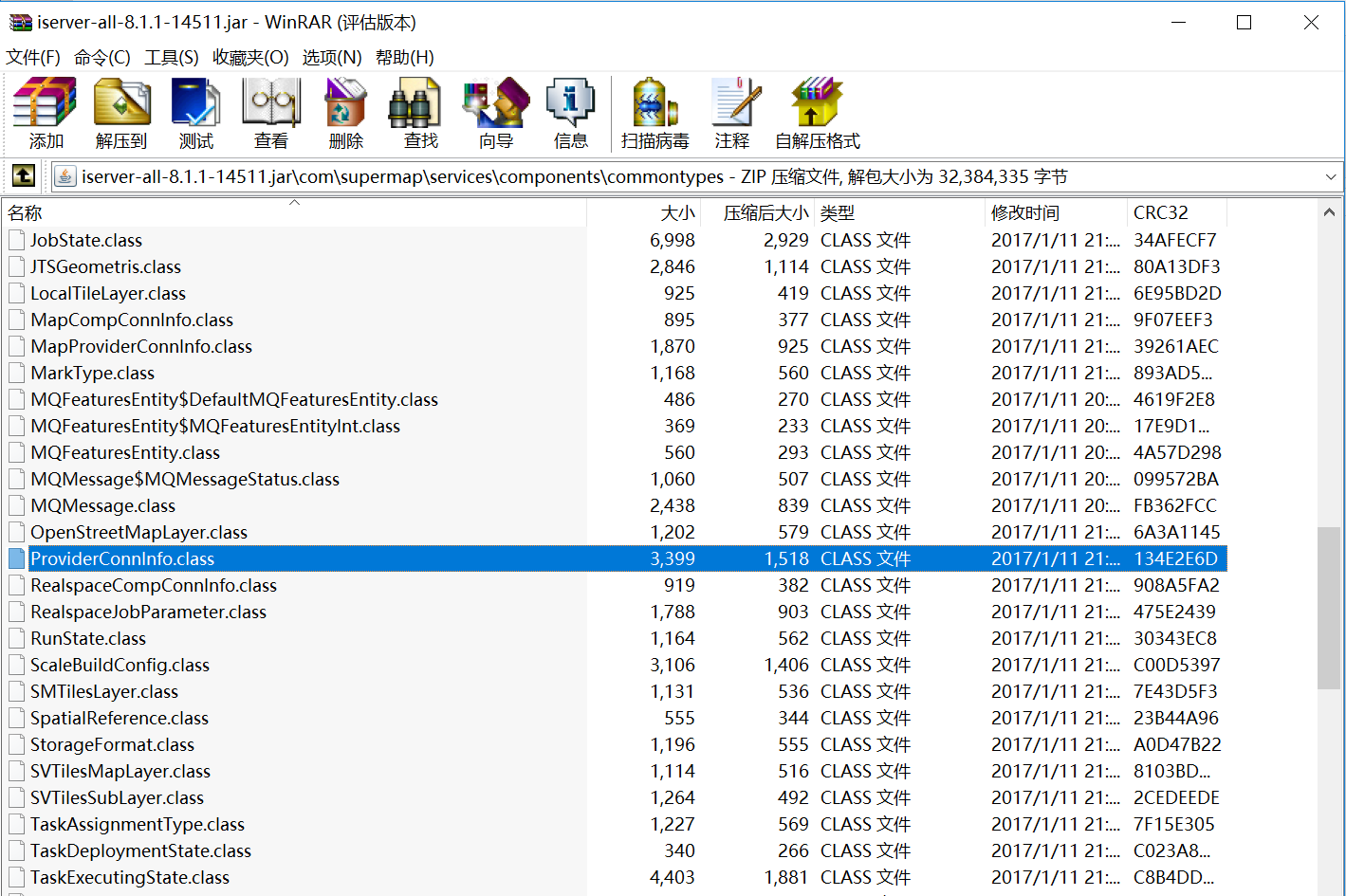Click the 解压到 (Extract to) toolbar icon
1346x896 pixels.
pyautogui.click(x=120, y=102)
